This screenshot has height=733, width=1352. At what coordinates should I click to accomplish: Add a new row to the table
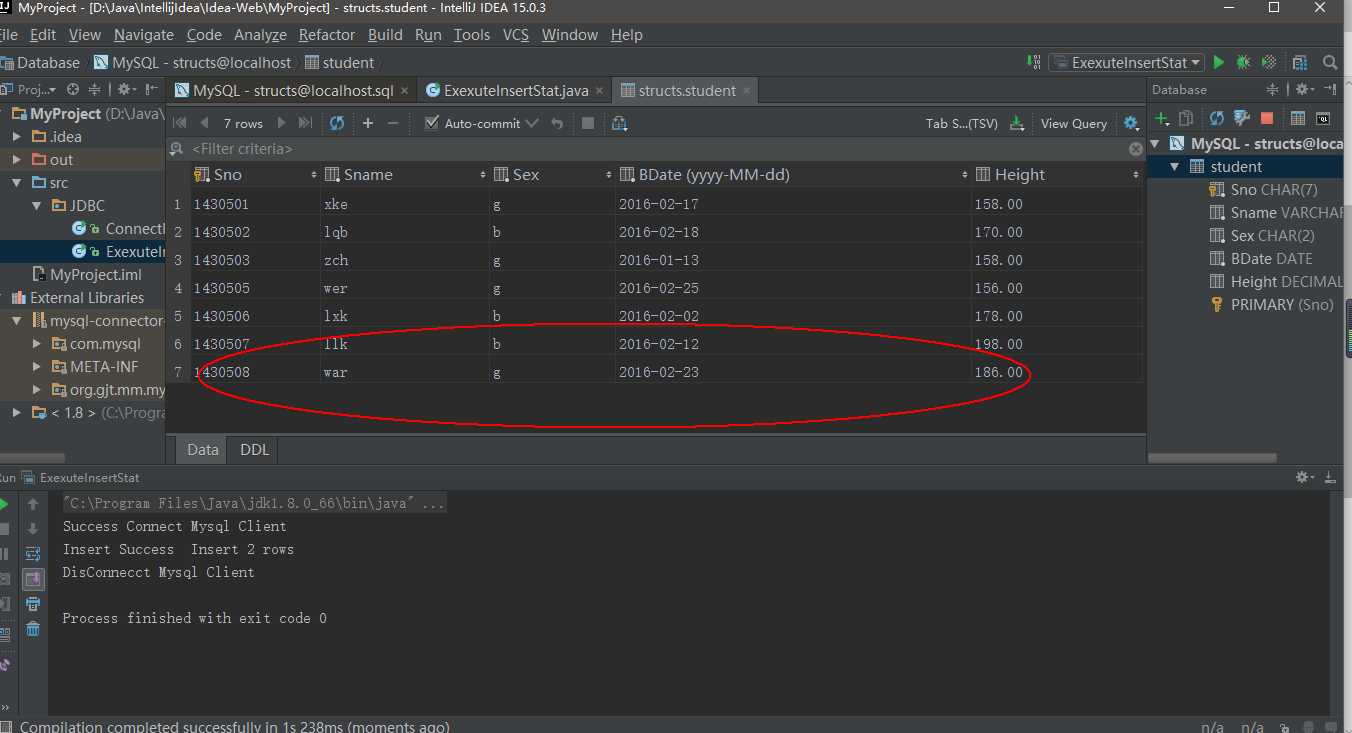coord(368,123)
